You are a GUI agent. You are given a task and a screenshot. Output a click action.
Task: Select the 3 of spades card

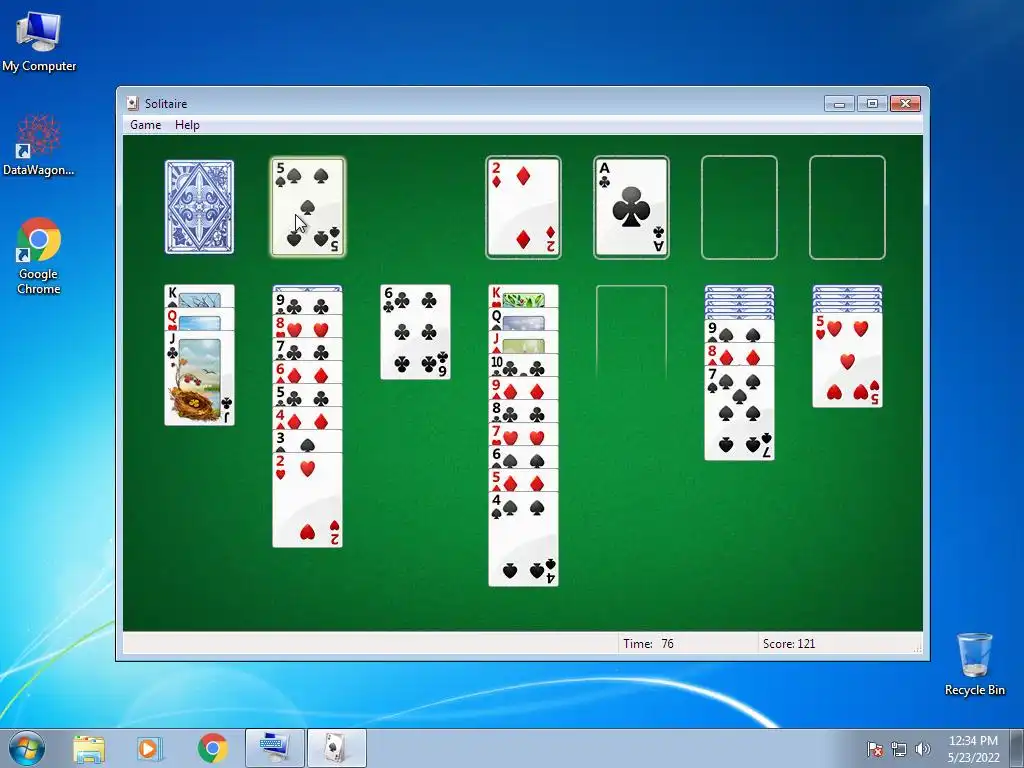pyautogui.click(x=308, y=442)
